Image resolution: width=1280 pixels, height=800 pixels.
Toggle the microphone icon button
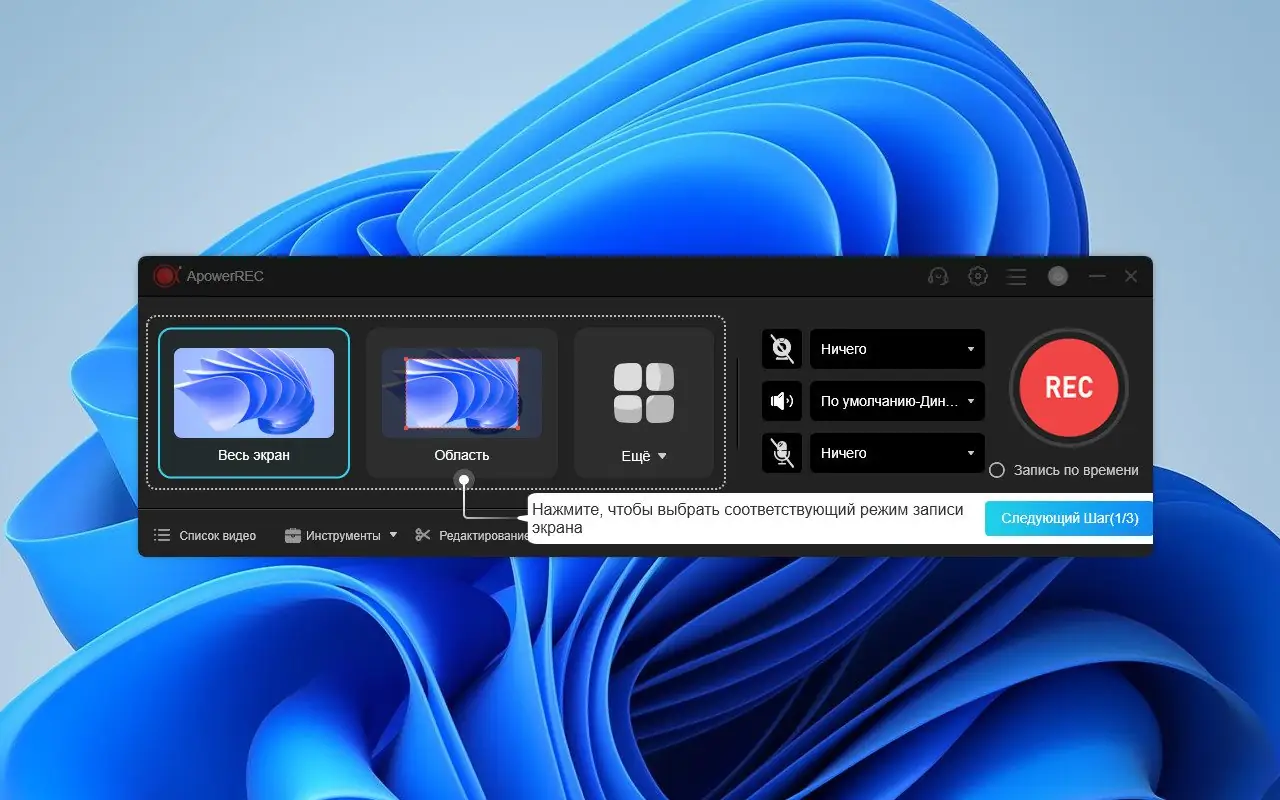coord(782,453)
